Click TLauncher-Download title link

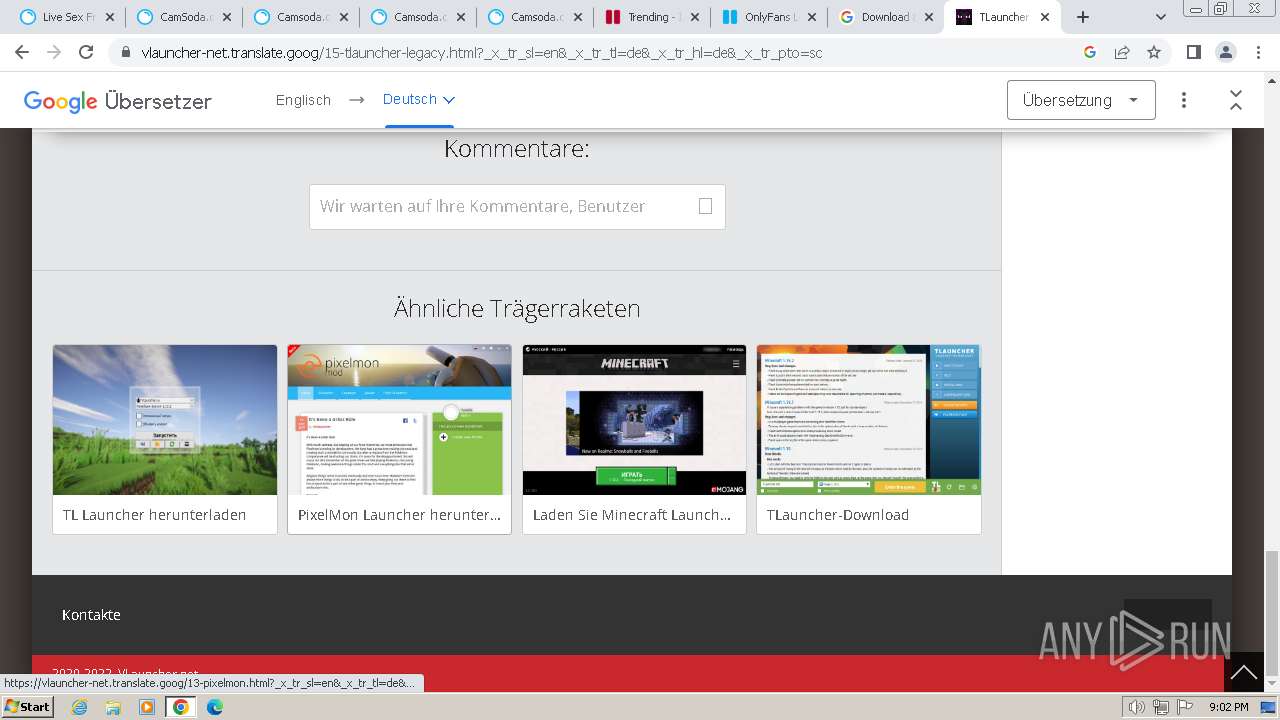838,515
